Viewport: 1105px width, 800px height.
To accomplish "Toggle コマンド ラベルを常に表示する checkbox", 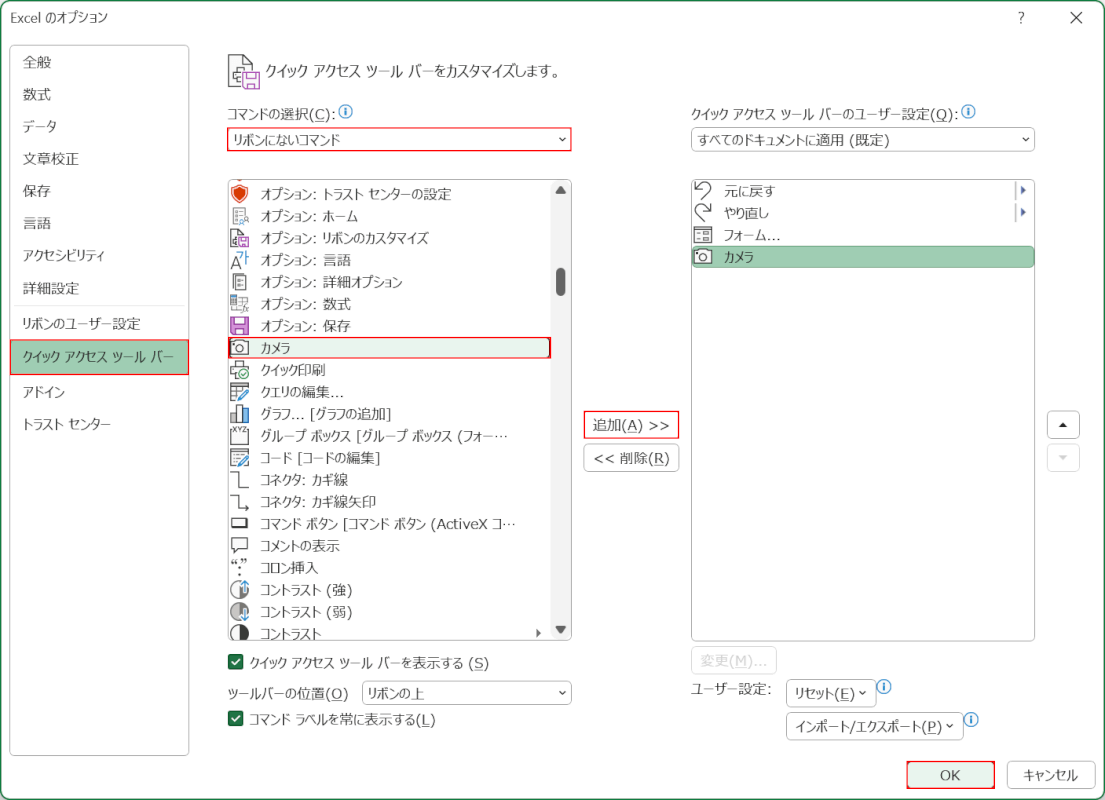I will 236,719.
